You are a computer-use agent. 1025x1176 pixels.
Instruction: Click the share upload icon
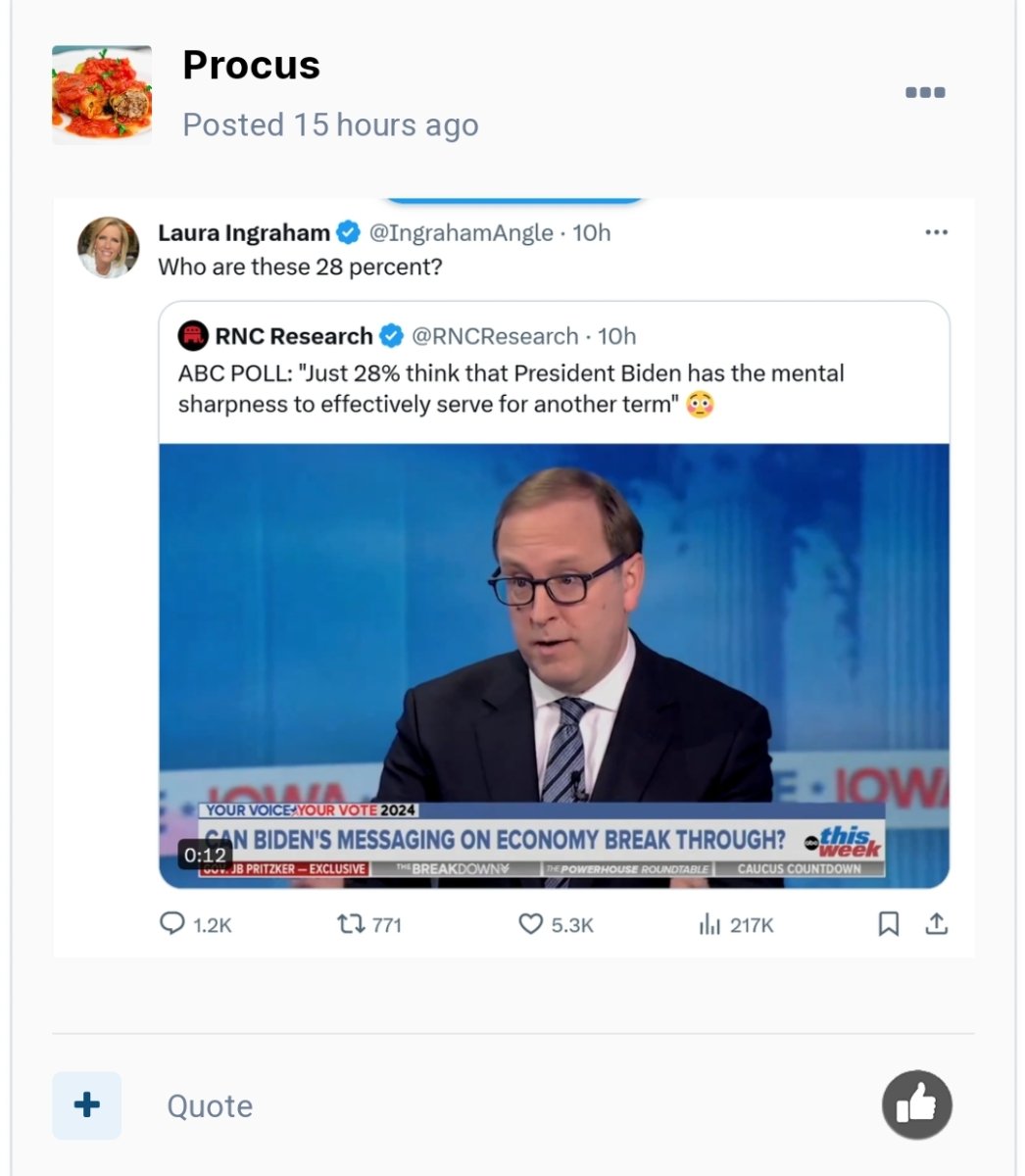[937, 923]
